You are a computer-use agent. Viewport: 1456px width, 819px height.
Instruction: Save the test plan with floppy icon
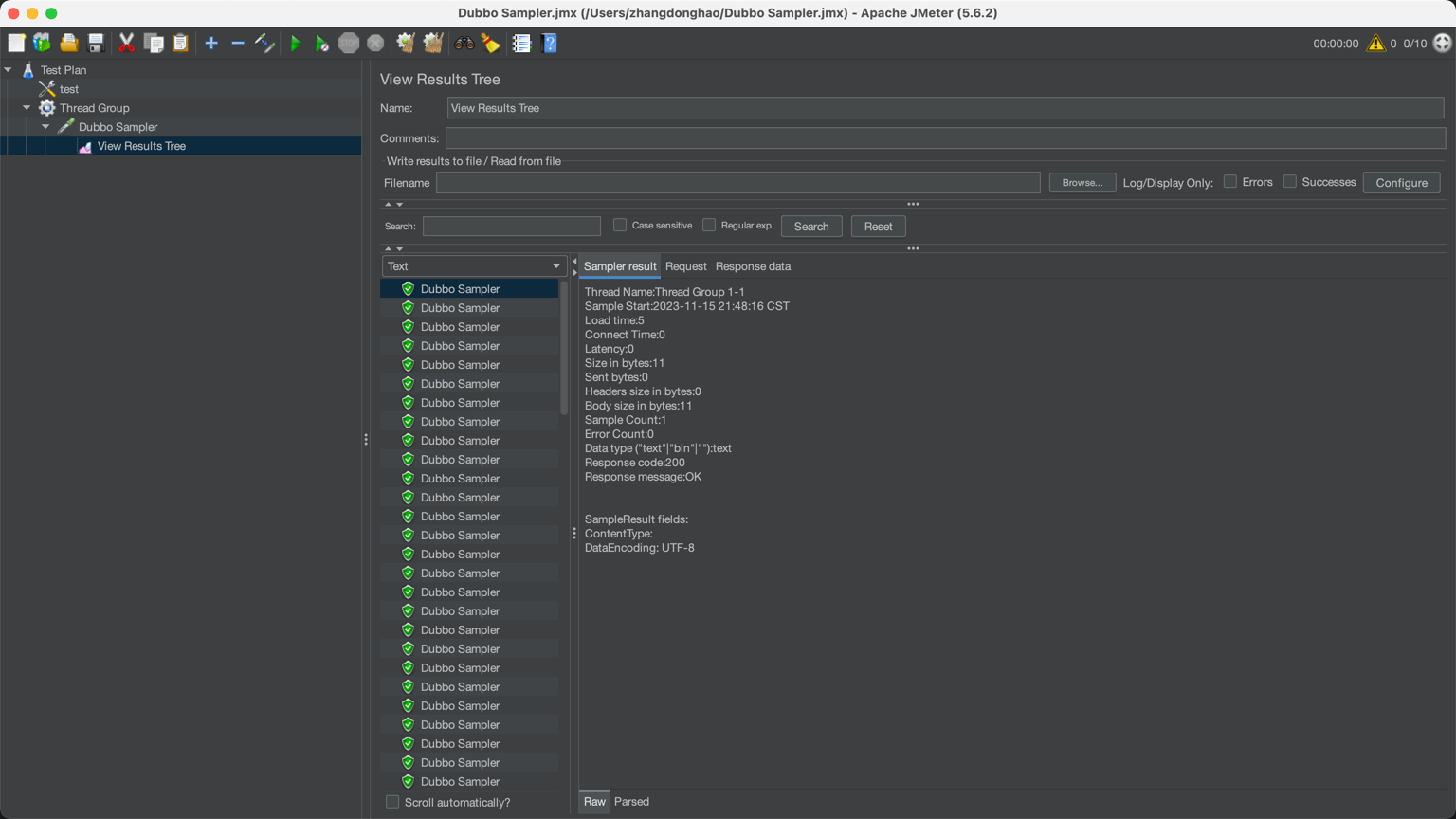(x=96, y=43)
